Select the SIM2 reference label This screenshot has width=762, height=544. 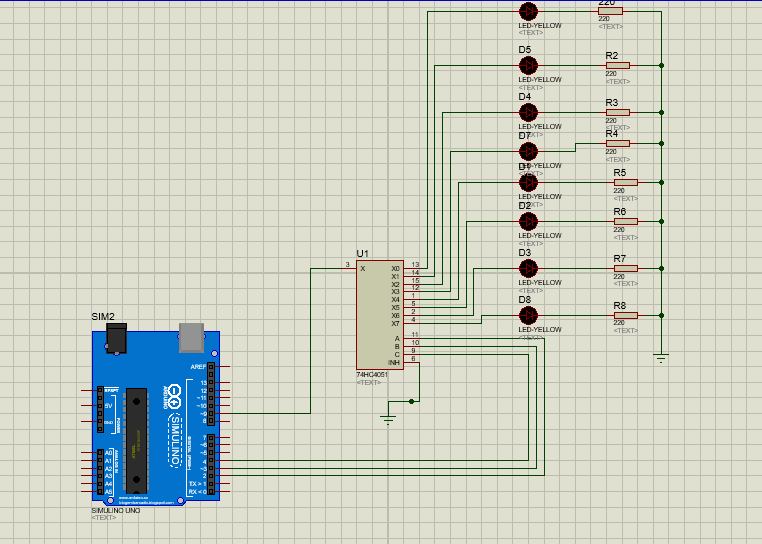coord(103,316)
